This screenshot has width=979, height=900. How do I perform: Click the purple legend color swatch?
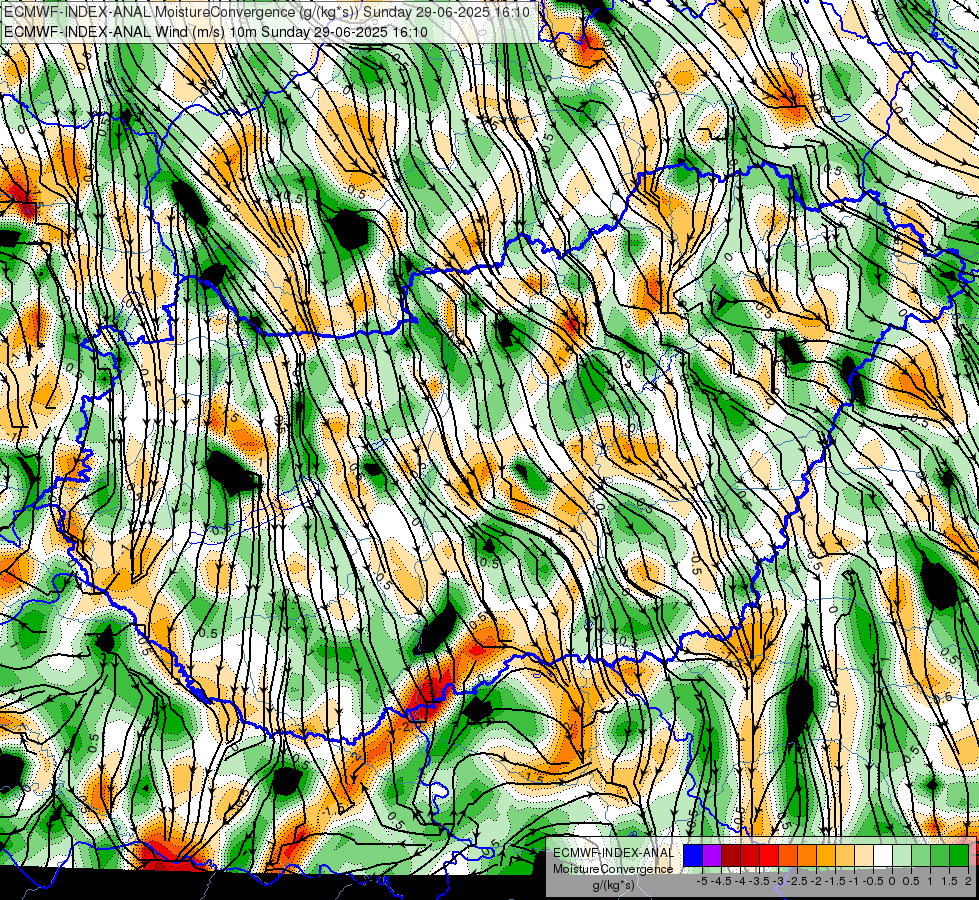(x=712, y=855)
